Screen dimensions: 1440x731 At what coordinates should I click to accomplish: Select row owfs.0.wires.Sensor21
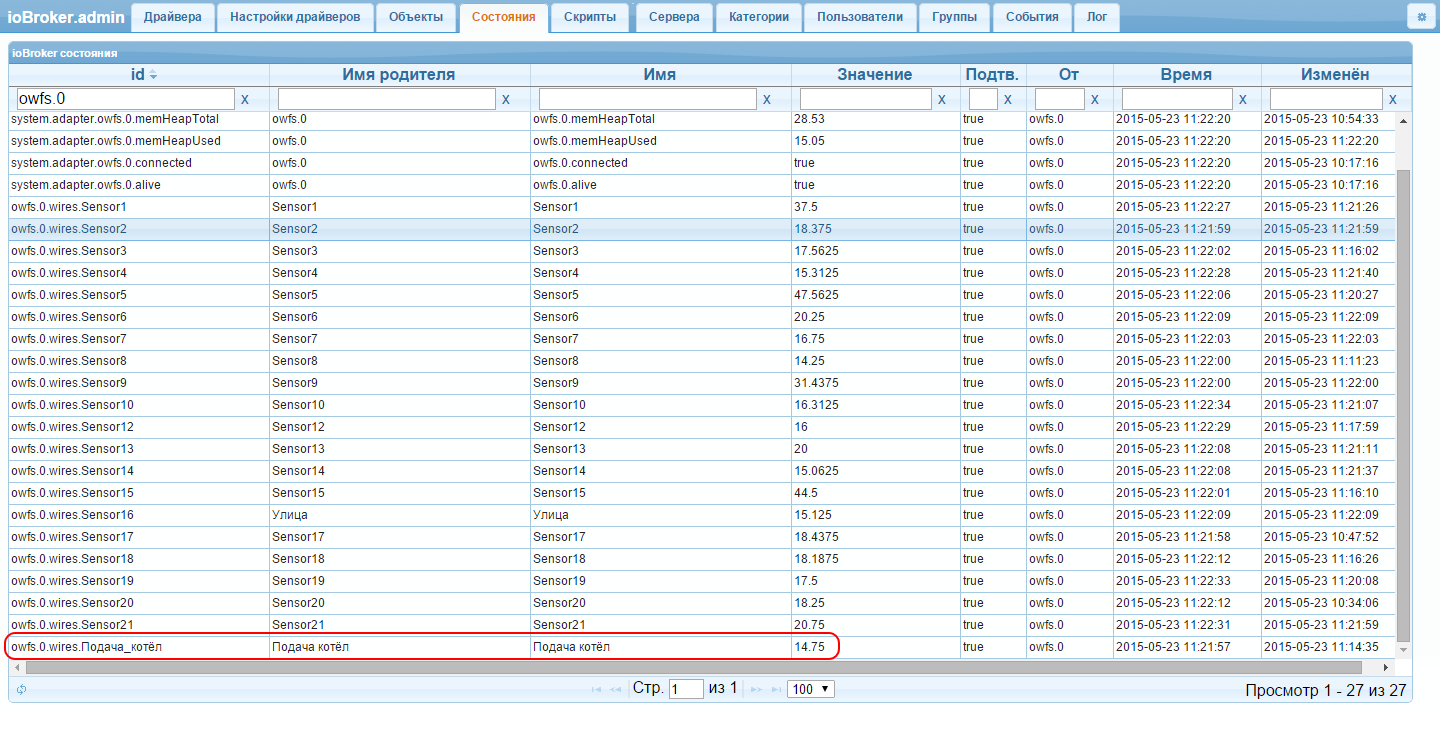pyautogui.click(x=702, y=625)
